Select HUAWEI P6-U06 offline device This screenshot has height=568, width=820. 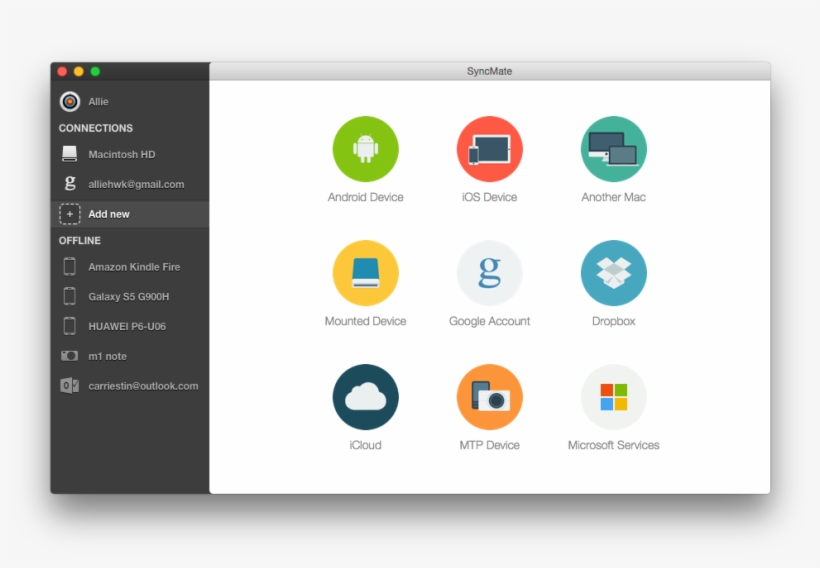130,326
